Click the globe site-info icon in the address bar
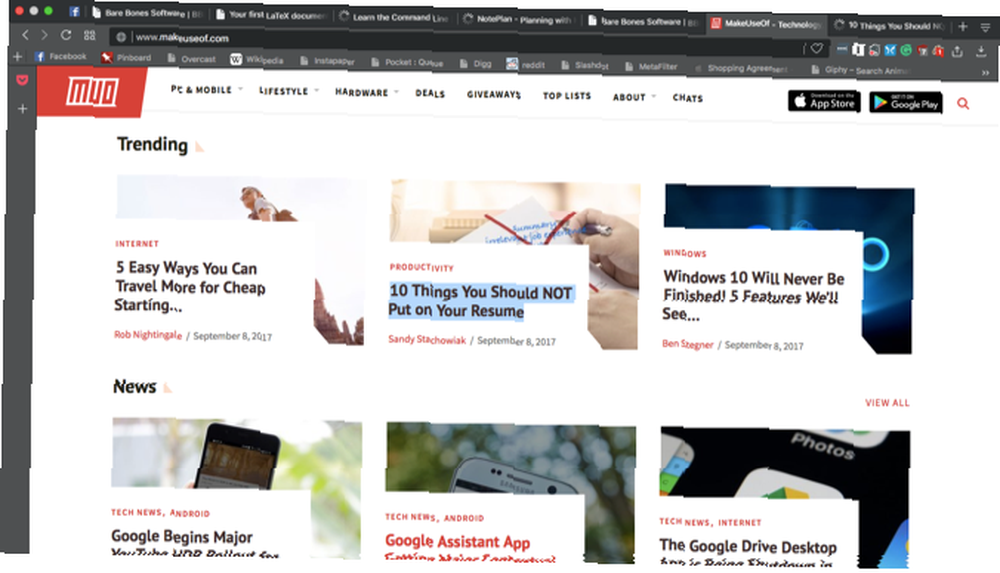This screenshot has height=573, width=1000. pos(121,37)
